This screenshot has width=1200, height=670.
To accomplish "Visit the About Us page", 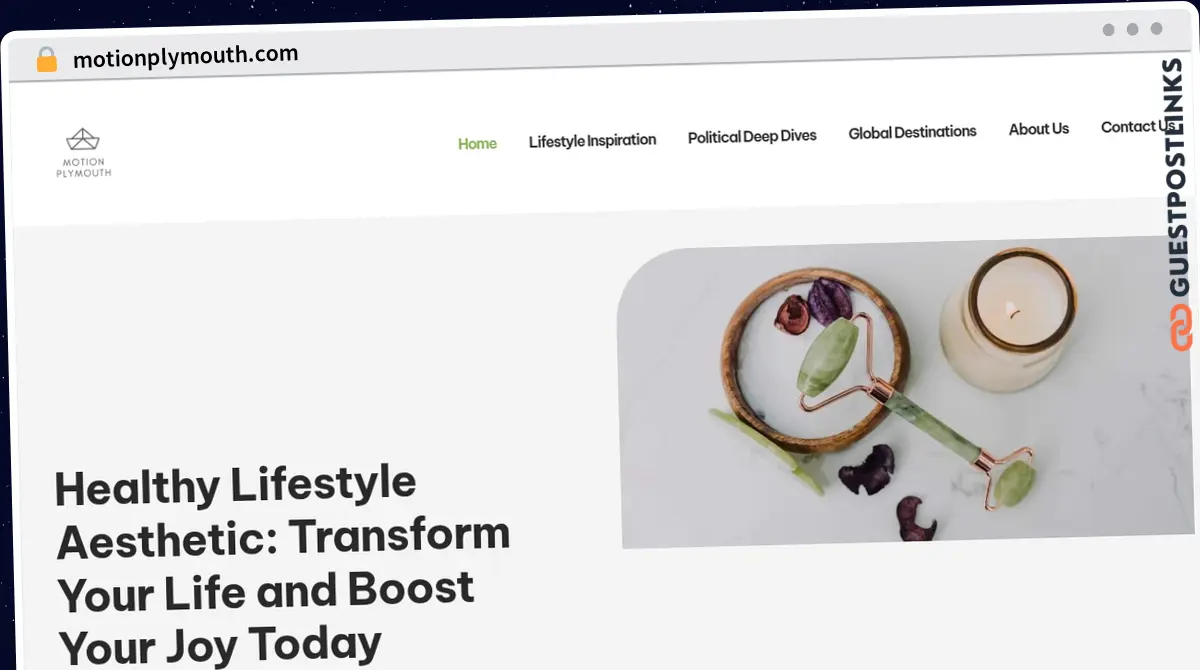I will coord(1038,129).
